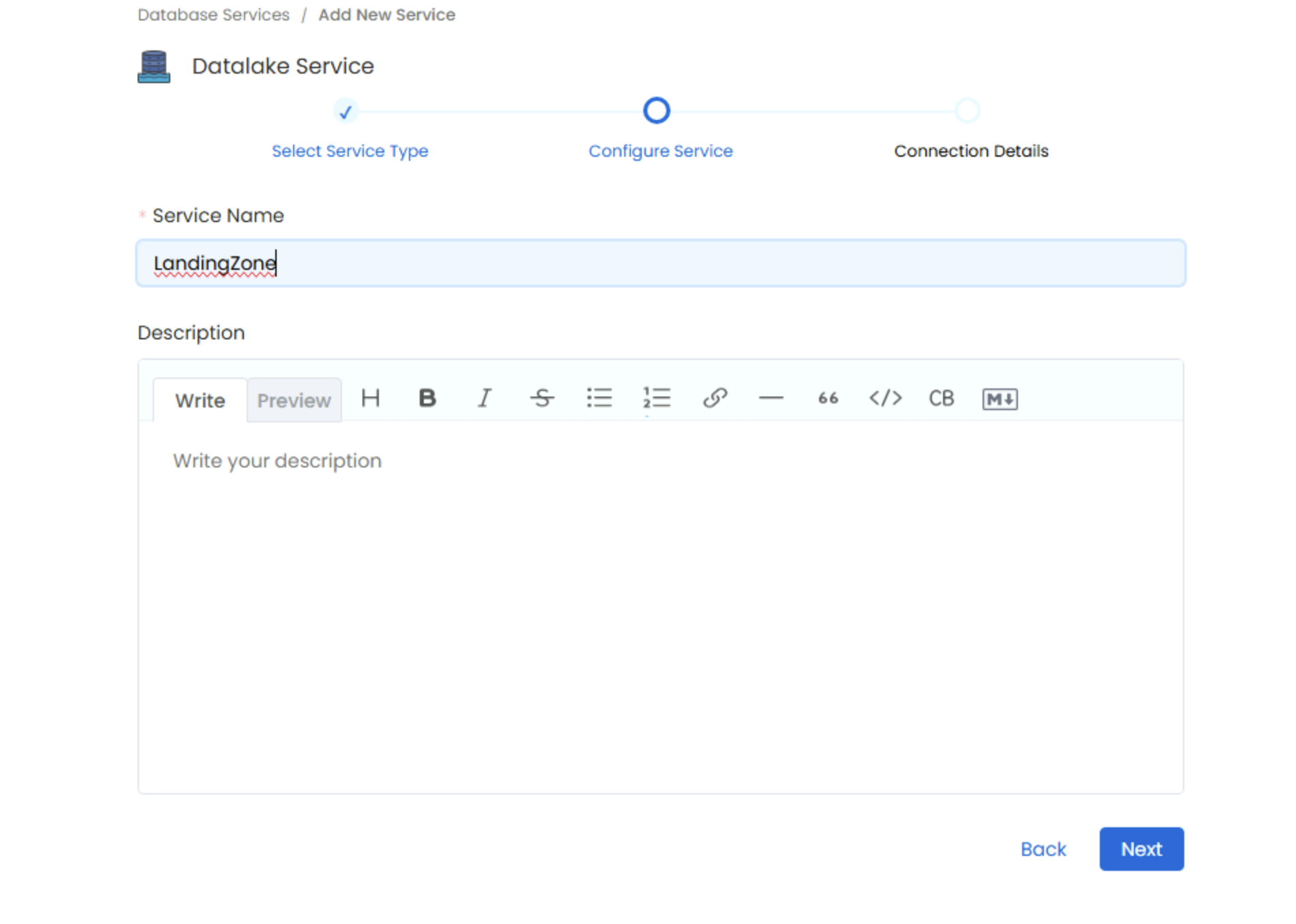Click the Configure Service label

[x=661, y=151]
